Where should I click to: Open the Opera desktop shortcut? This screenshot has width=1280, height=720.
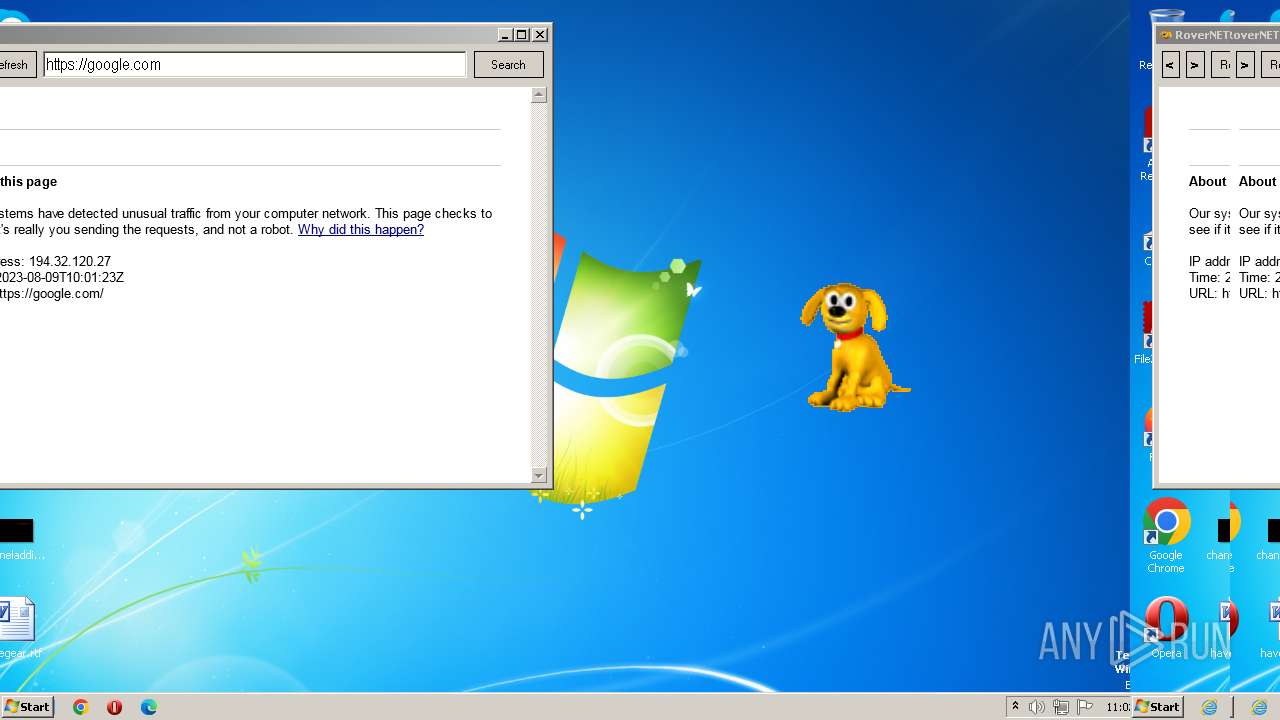point(1166,628)
